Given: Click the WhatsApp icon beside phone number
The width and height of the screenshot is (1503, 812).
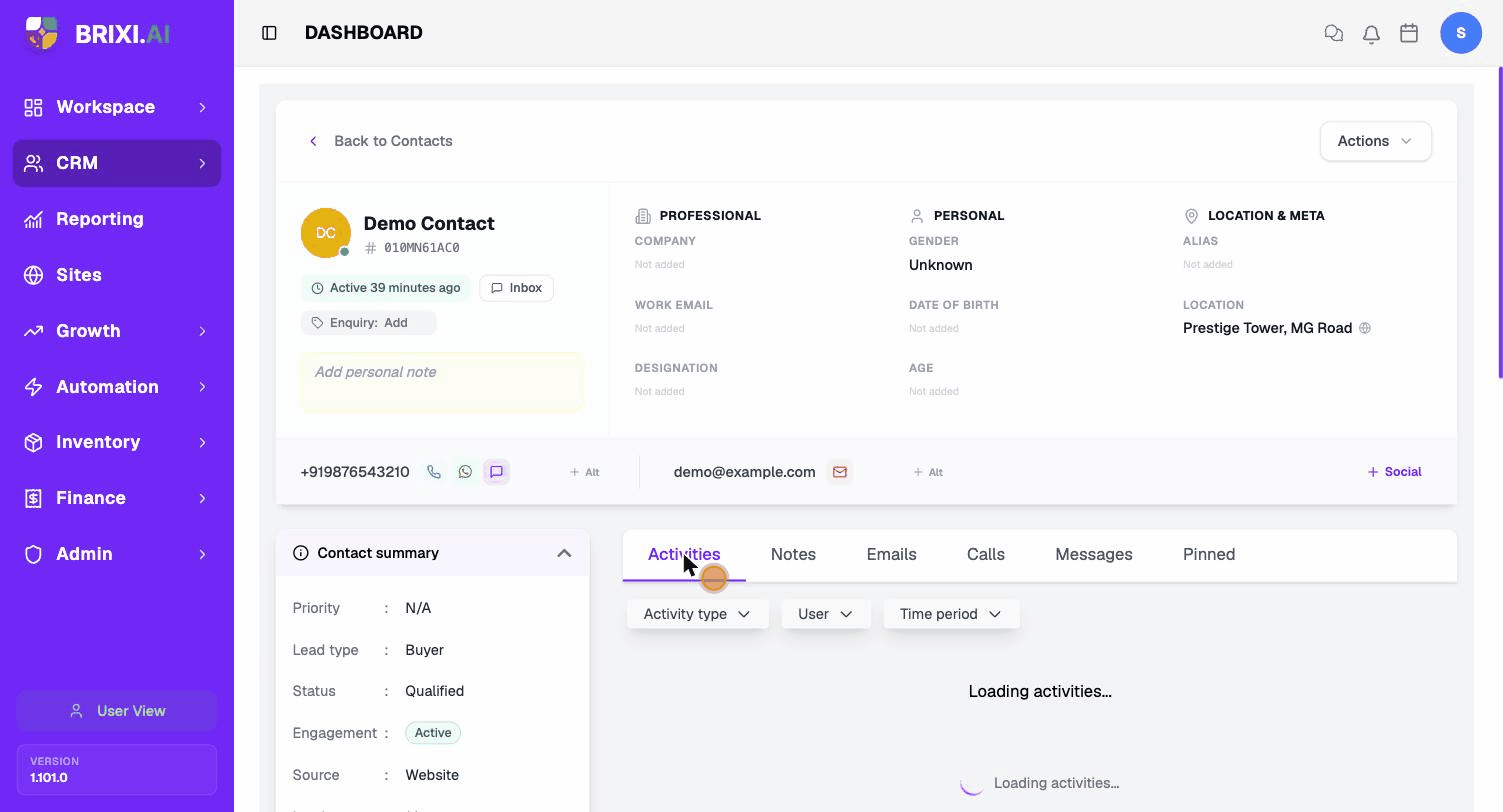Looking at the screenshot, I should [465, 472].
